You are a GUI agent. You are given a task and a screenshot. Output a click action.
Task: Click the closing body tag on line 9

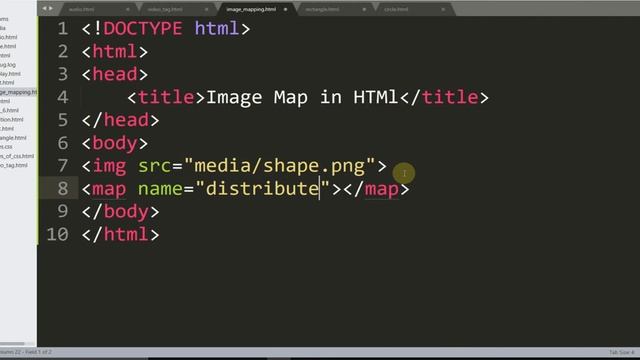pos(120,211)
